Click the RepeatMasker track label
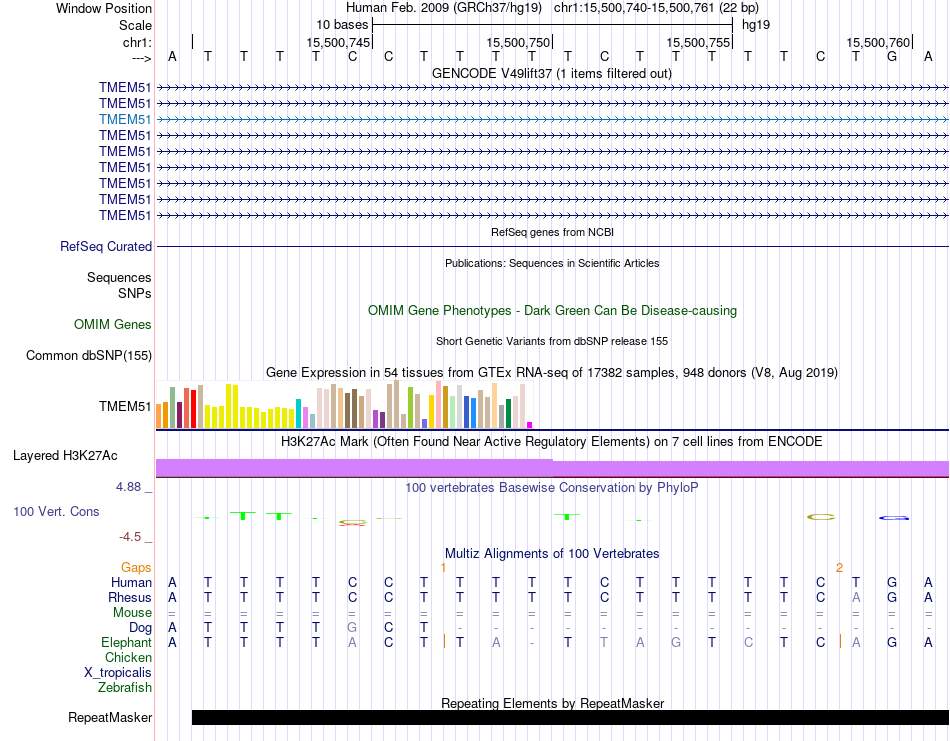 [x=110, y=717]
